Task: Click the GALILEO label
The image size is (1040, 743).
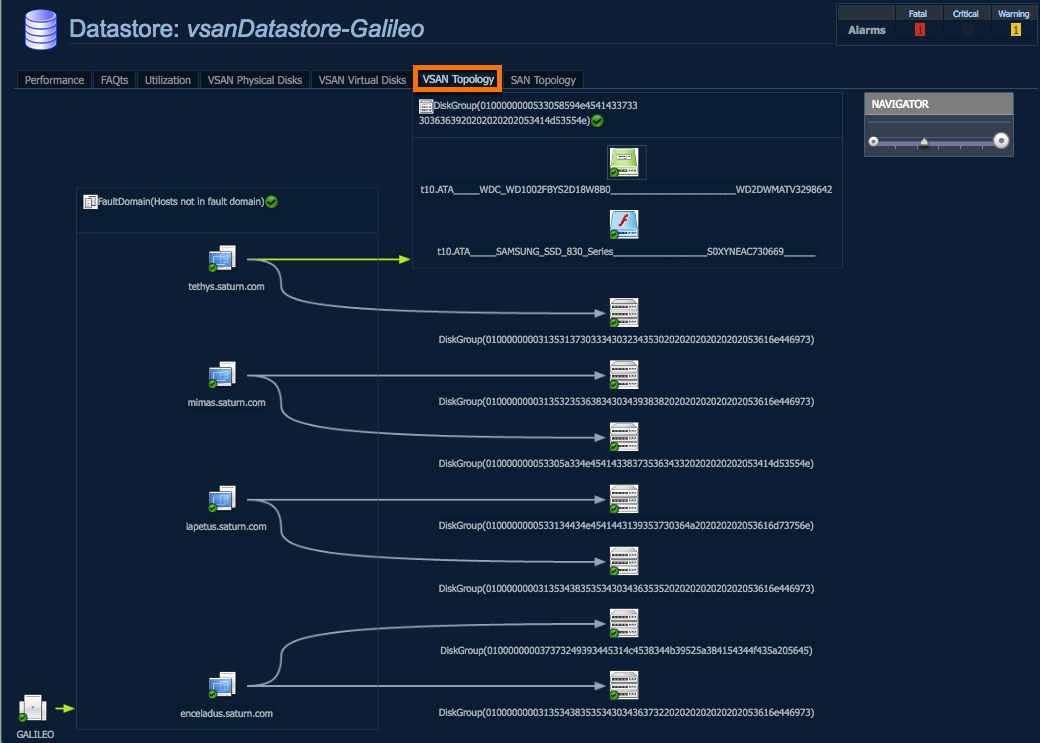Action: coord(35,734)
